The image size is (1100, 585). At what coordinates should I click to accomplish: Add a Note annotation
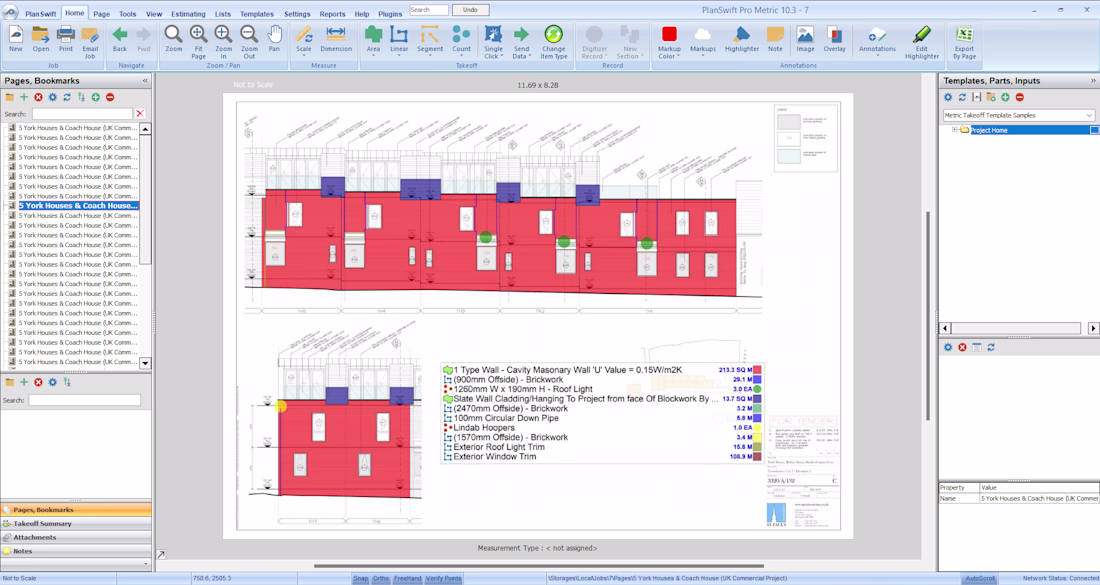pos(775,38)
